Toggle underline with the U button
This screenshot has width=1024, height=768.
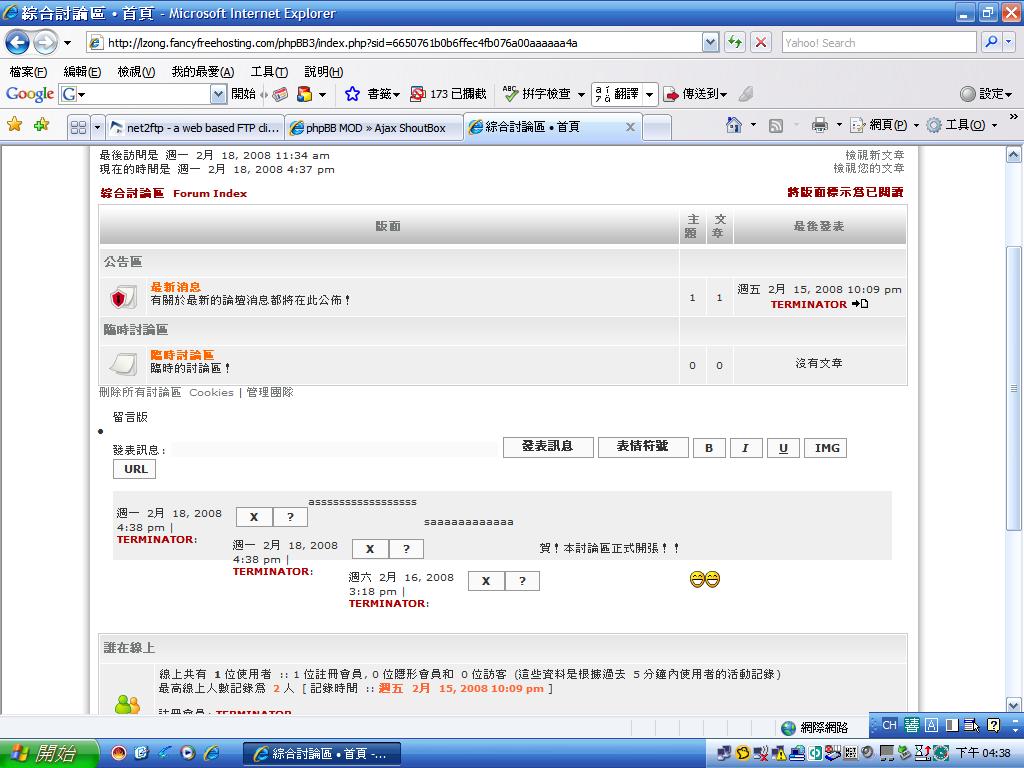pyautogui.click(x=783, y=448)
